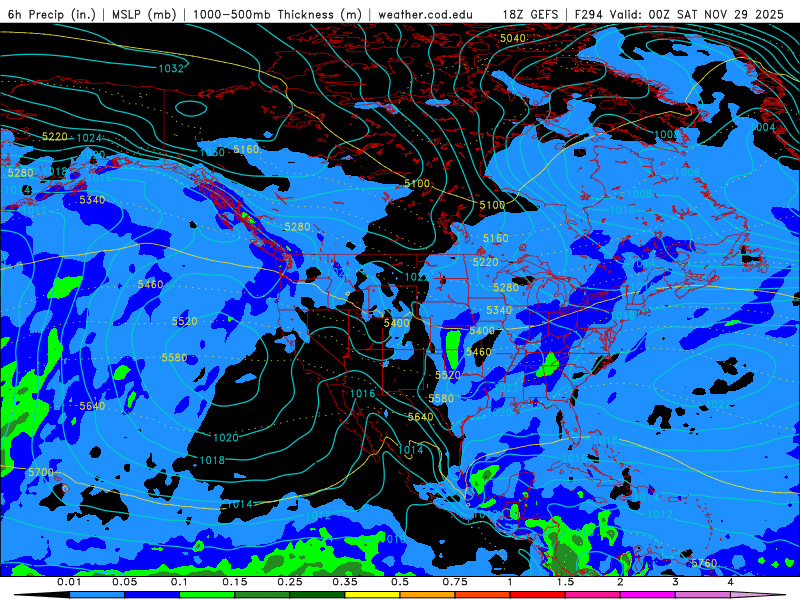This screenshot has height=600, width=800.
Task: Click the '0.75' legend tick value
Action: pos(455,582)
